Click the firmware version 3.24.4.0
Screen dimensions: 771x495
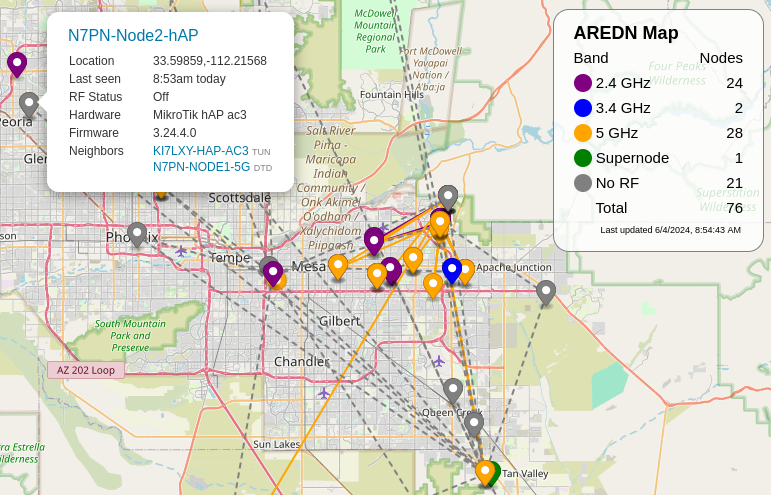click(x=175, y=133)
